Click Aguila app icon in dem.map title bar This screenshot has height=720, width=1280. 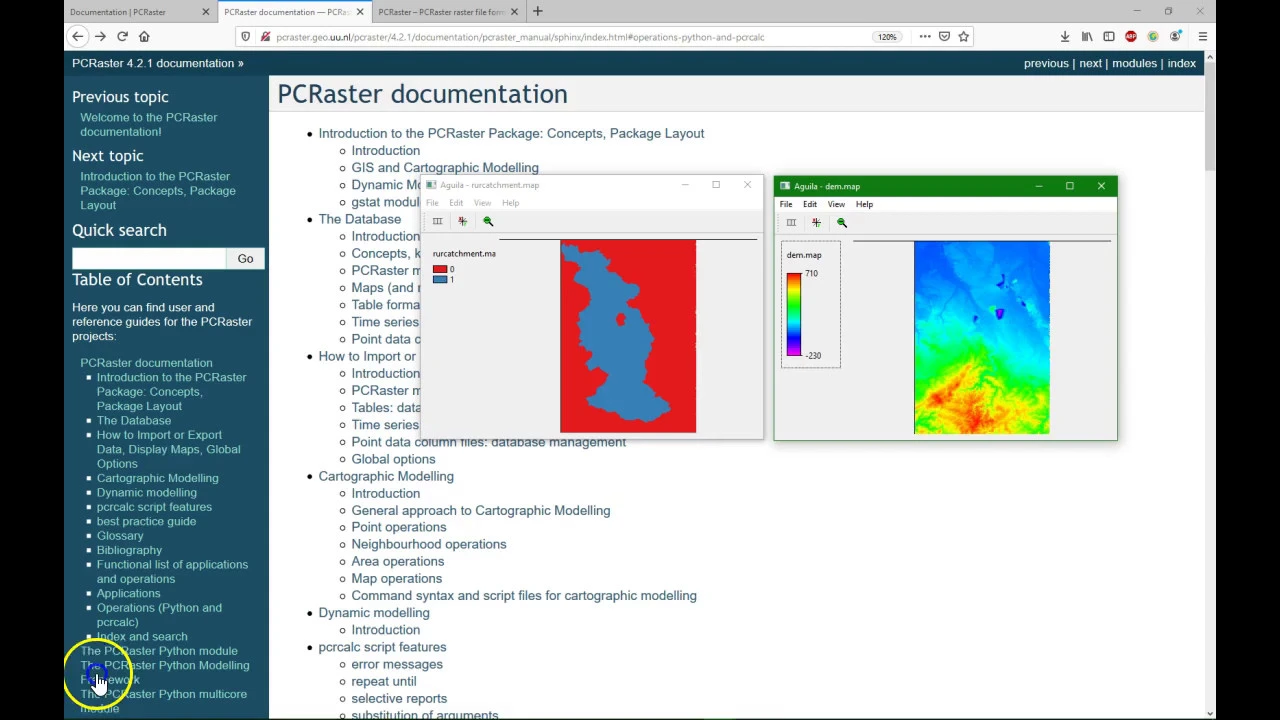(785, 186)
